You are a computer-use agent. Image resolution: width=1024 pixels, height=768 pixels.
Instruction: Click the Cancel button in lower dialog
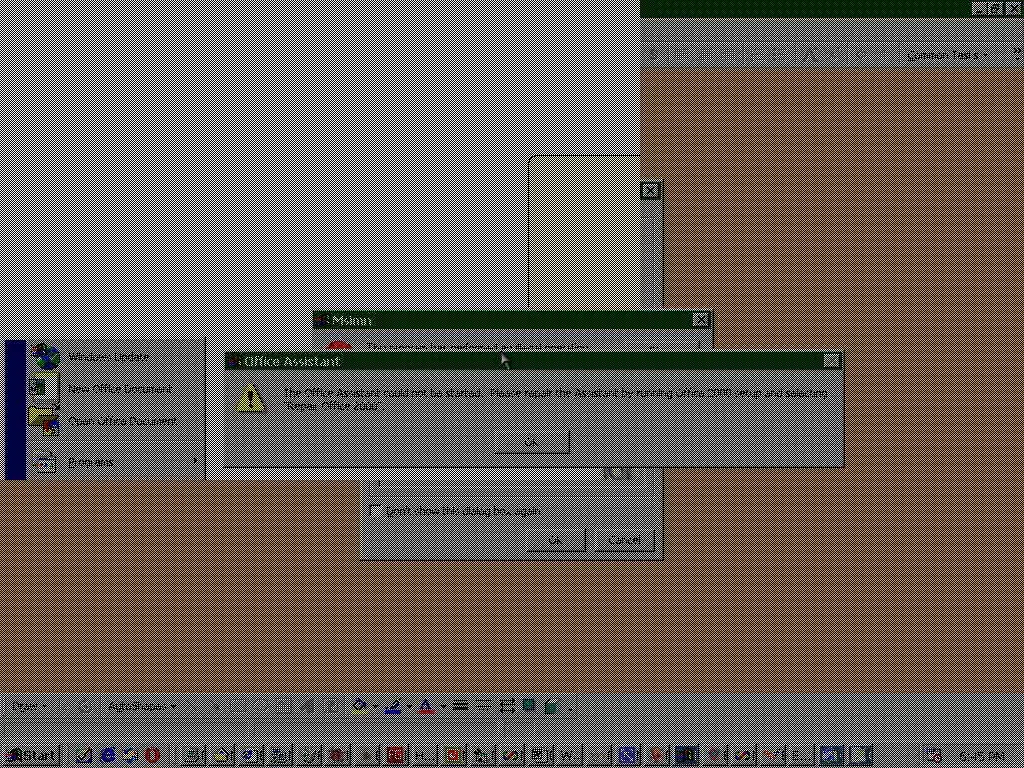point(624,540)
